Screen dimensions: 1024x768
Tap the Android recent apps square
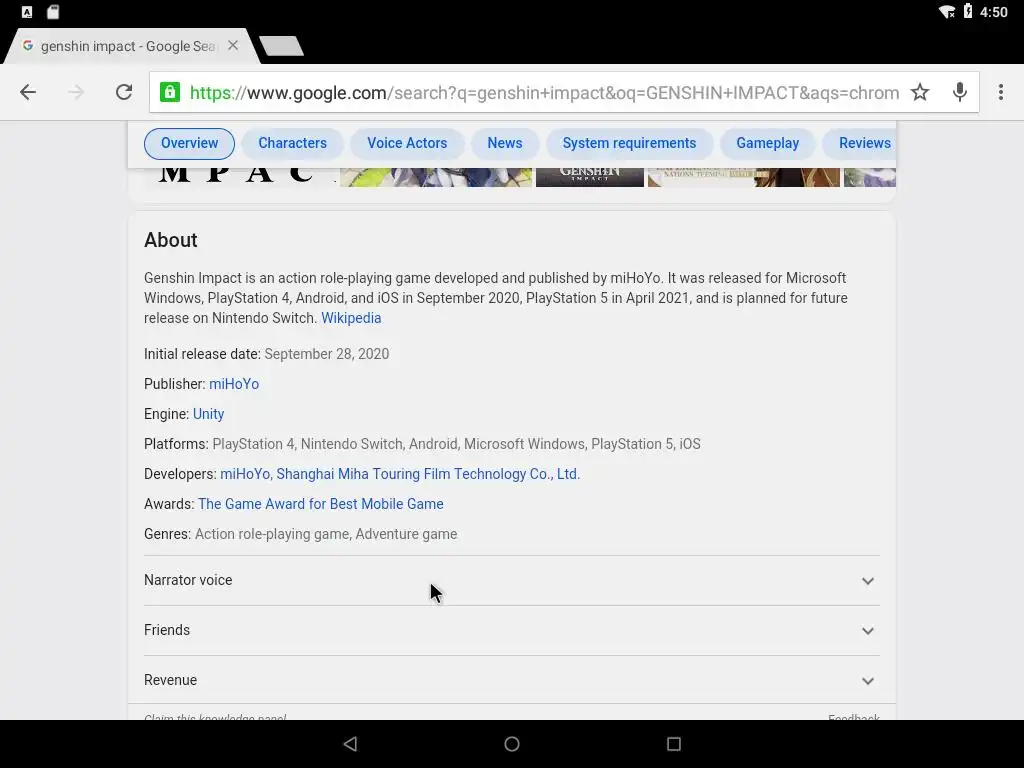coord(674,744)
